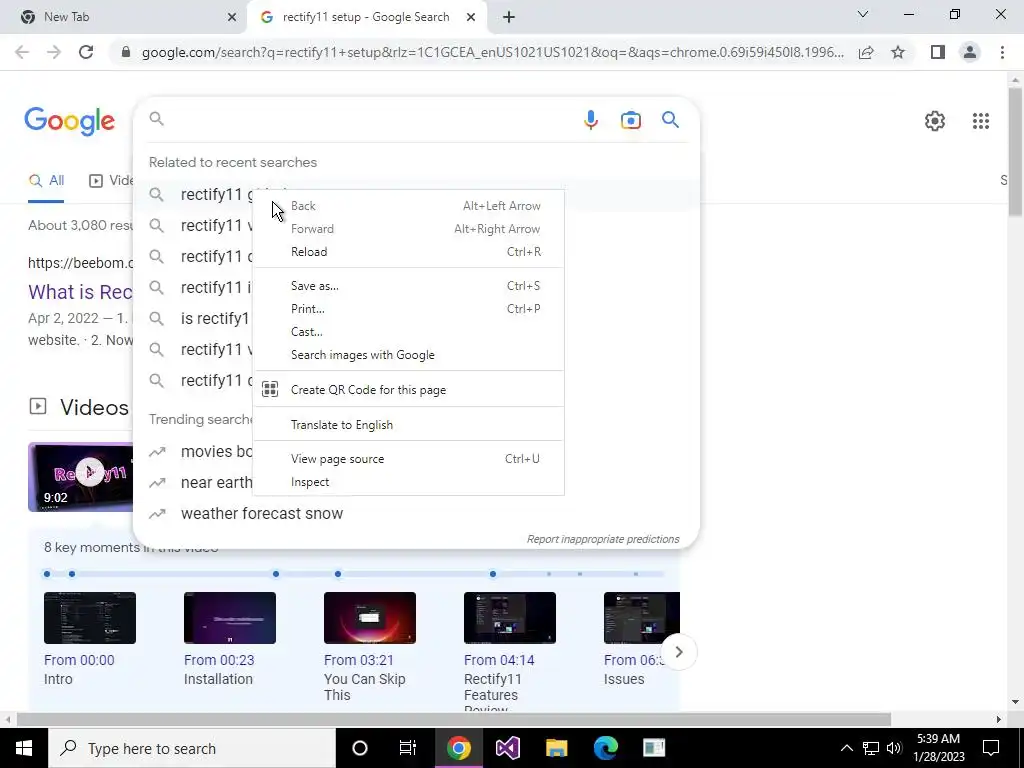View site information lock icon
The height and width of the screenshot is (768, 1024).
pos(126,52)
